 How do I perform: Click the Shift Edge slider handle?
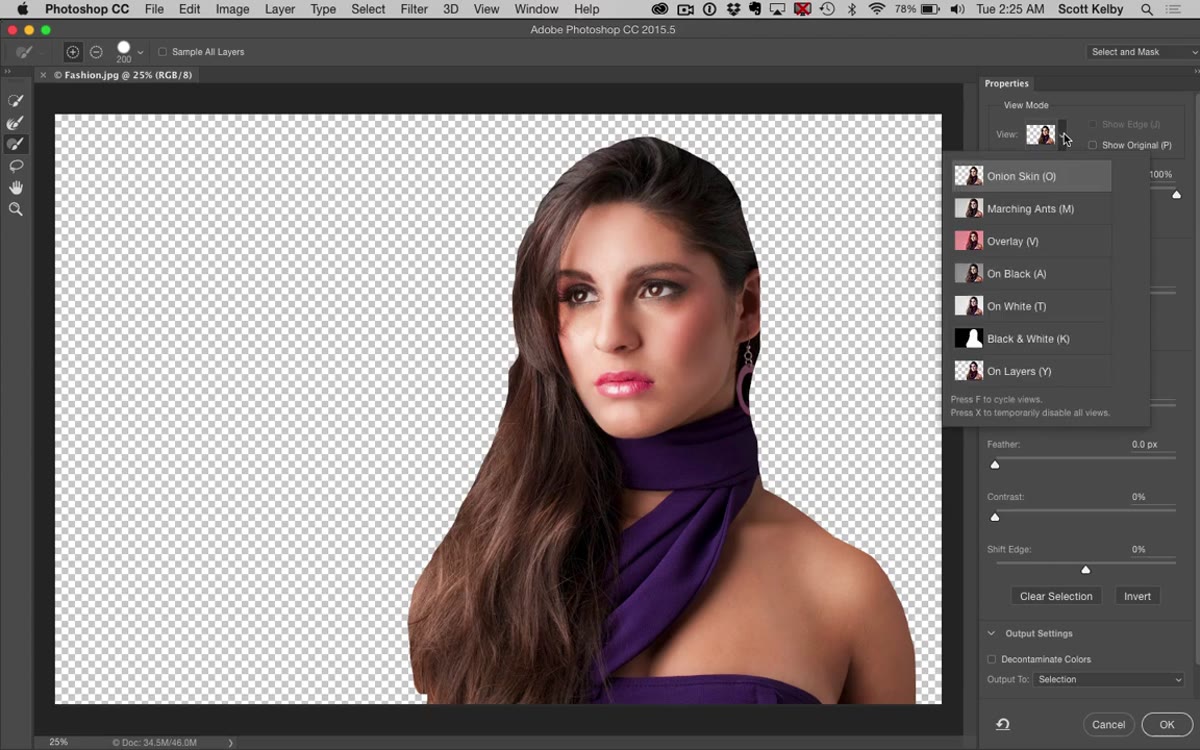1086,570
